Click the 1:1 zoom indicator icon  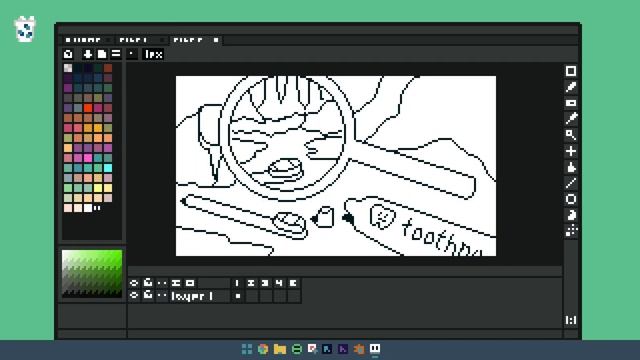[571, 320]
